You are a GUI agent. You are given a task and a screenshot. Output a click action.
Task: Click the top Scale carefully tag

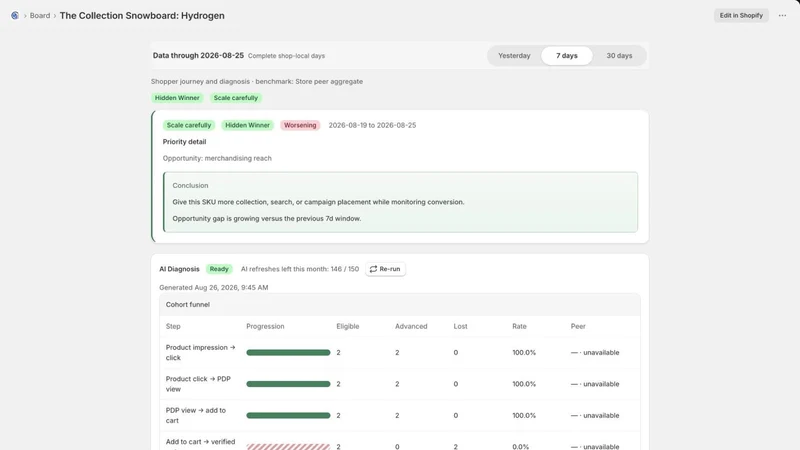(x=236, y=98)
